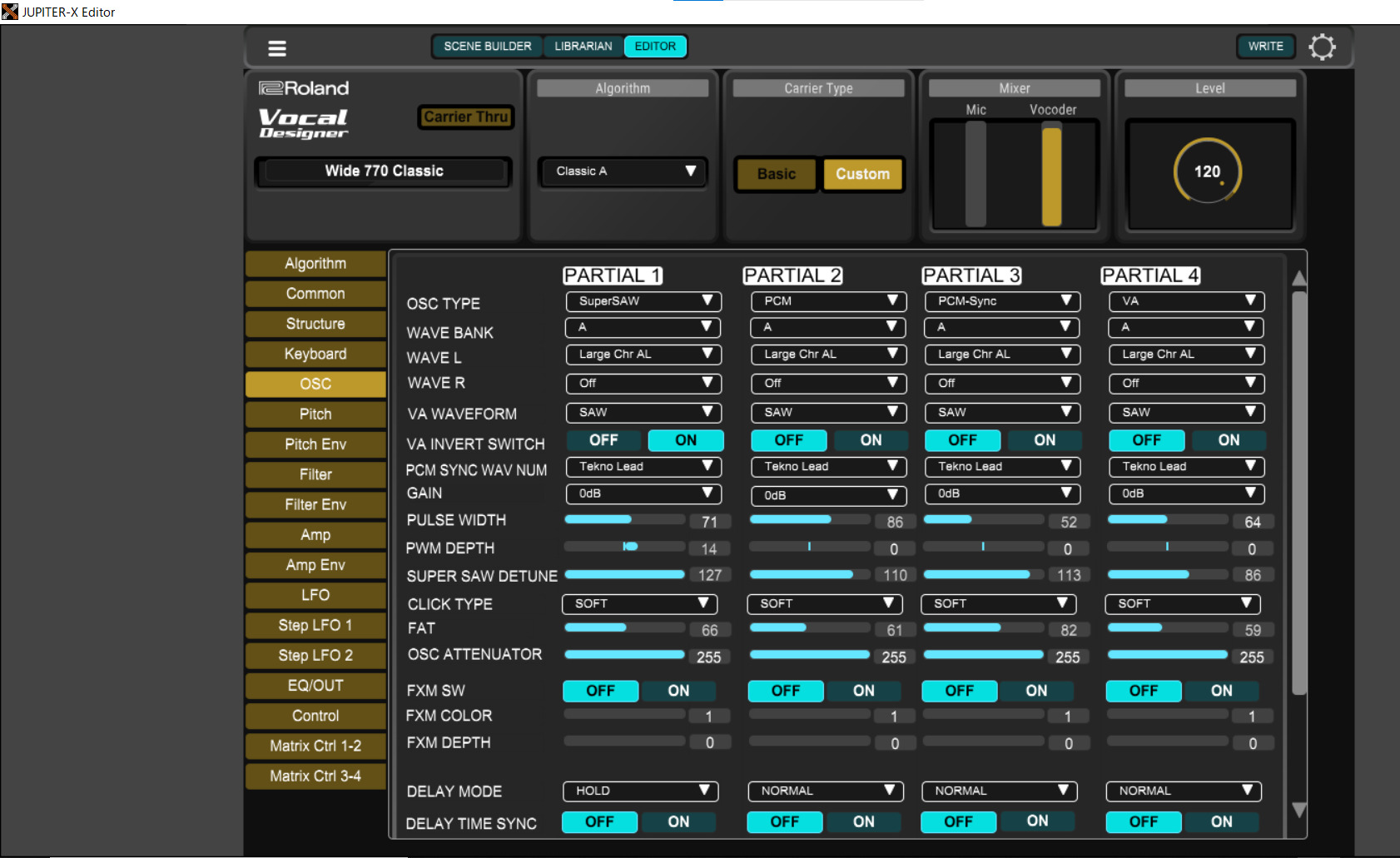Viewport: 1400px width, 858px height.
Task: Open the Classic A algorithm dropdown
Action: click(623, 171)
